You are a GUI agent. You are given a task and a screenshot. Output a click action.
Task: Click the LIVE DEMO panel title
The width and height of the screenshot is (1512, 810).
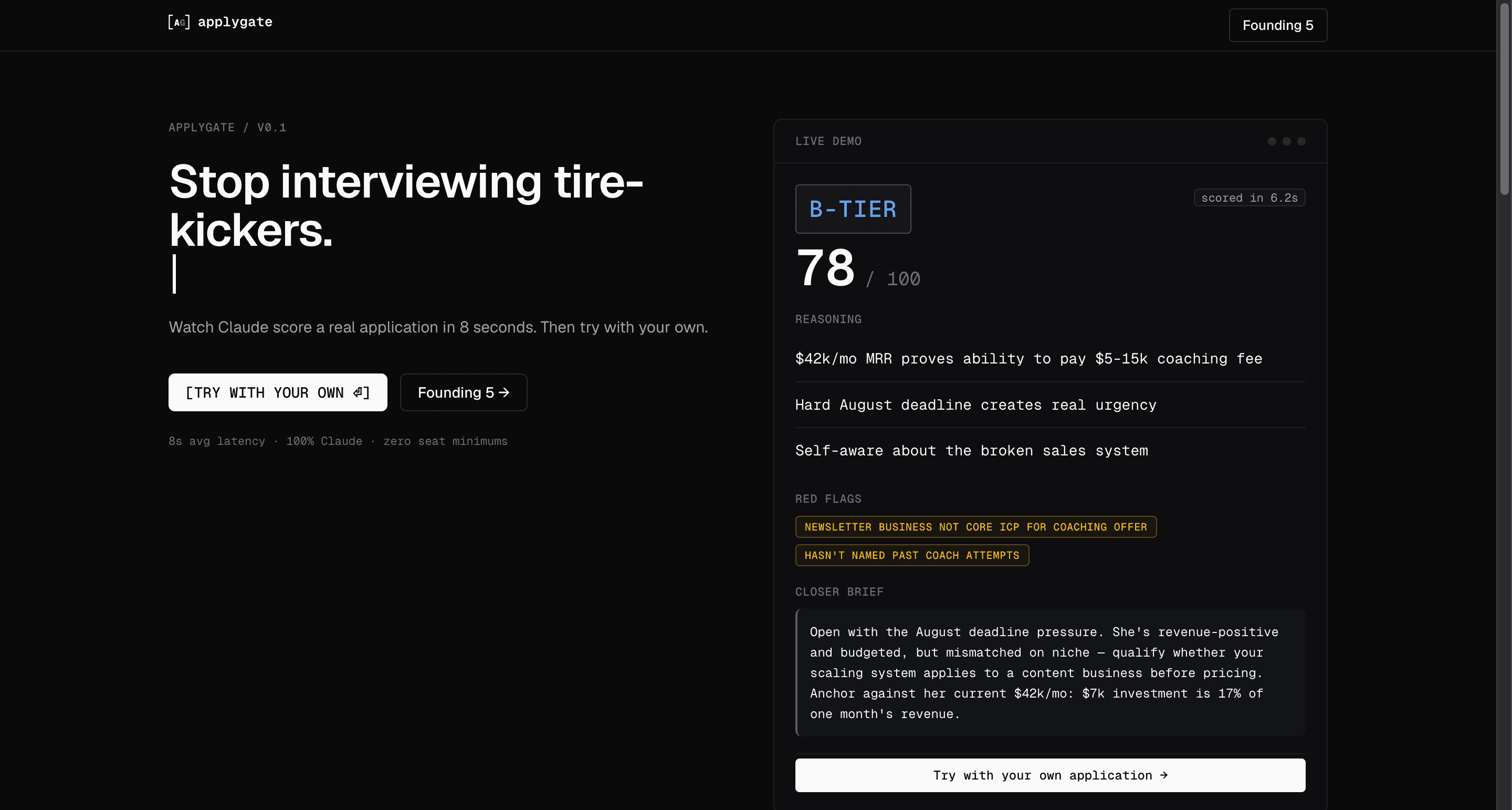point(827,141)
